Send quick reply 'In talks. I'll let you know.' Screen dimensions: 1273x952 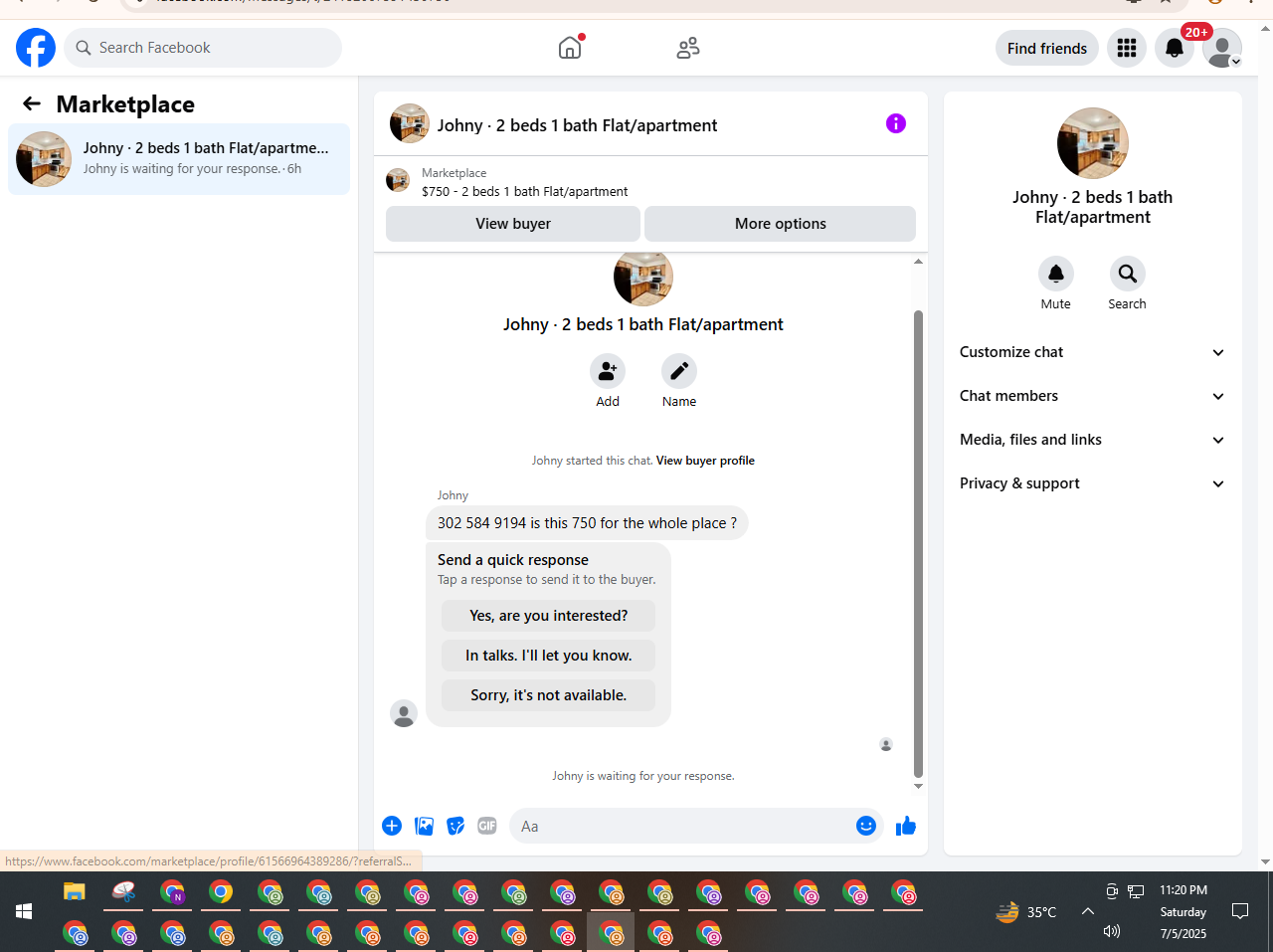(549, 656)
